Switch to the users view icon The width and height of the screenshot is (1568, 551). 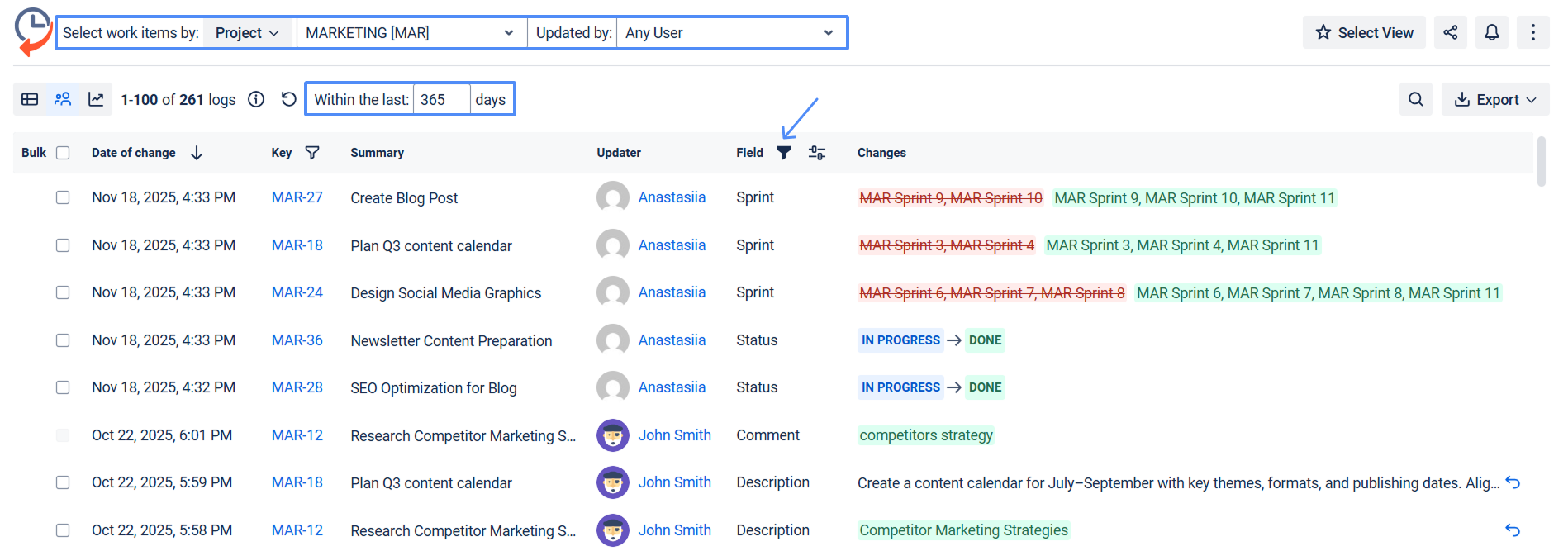coord(63,99)
